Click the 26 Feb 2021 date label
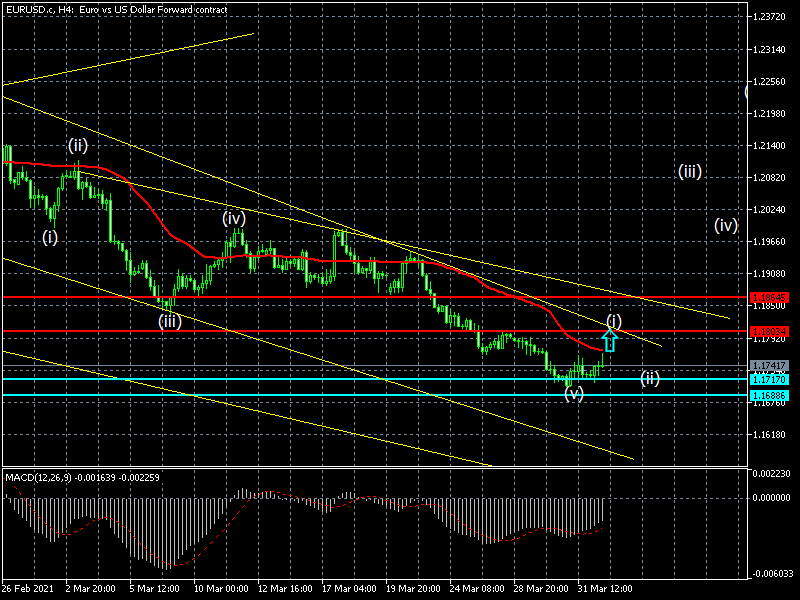 tap(30, 588)
